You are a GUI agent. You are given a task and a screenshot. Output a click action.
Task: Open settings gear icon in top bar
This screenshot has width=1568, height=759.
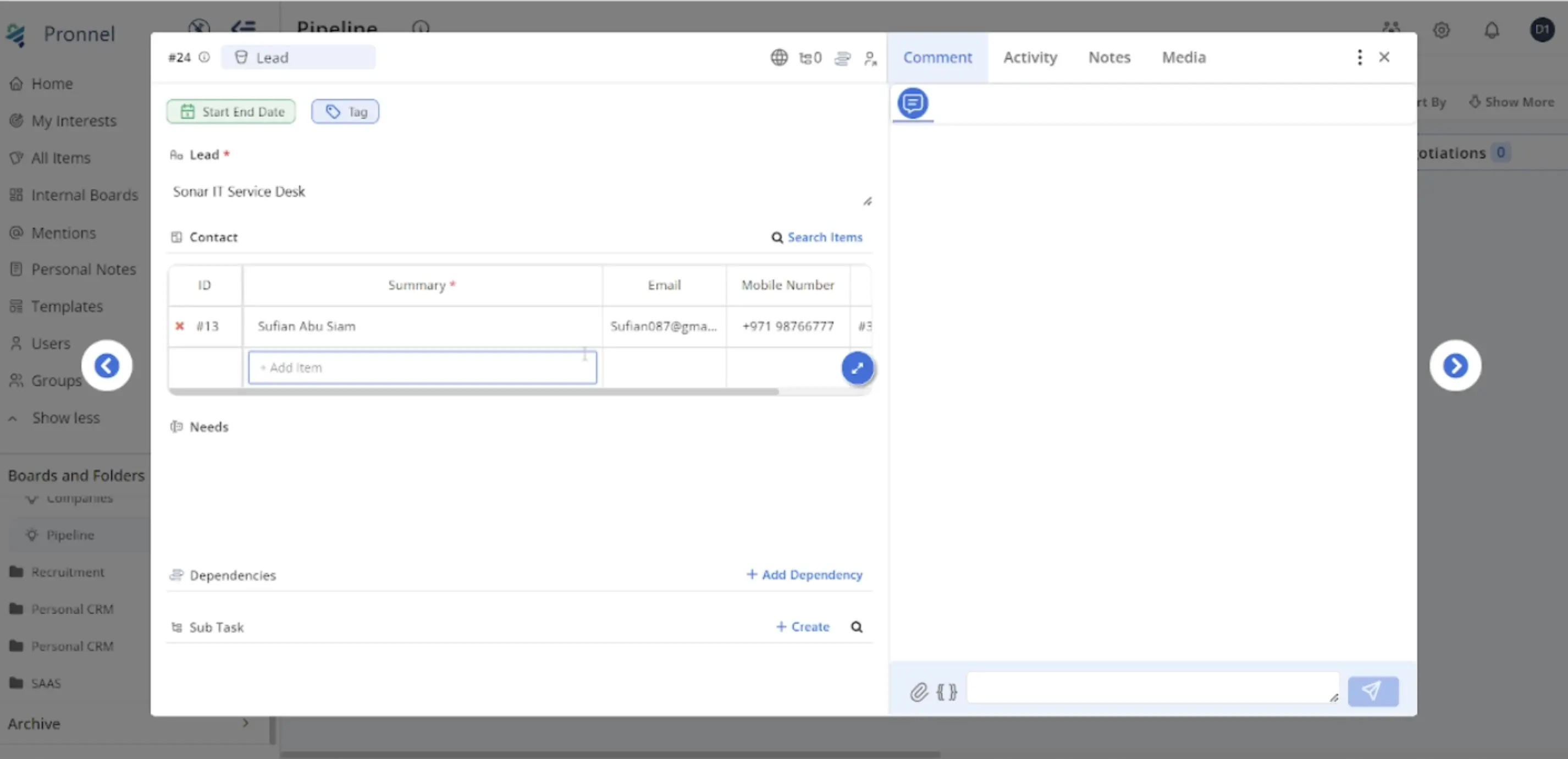(x=1441, y=30)
